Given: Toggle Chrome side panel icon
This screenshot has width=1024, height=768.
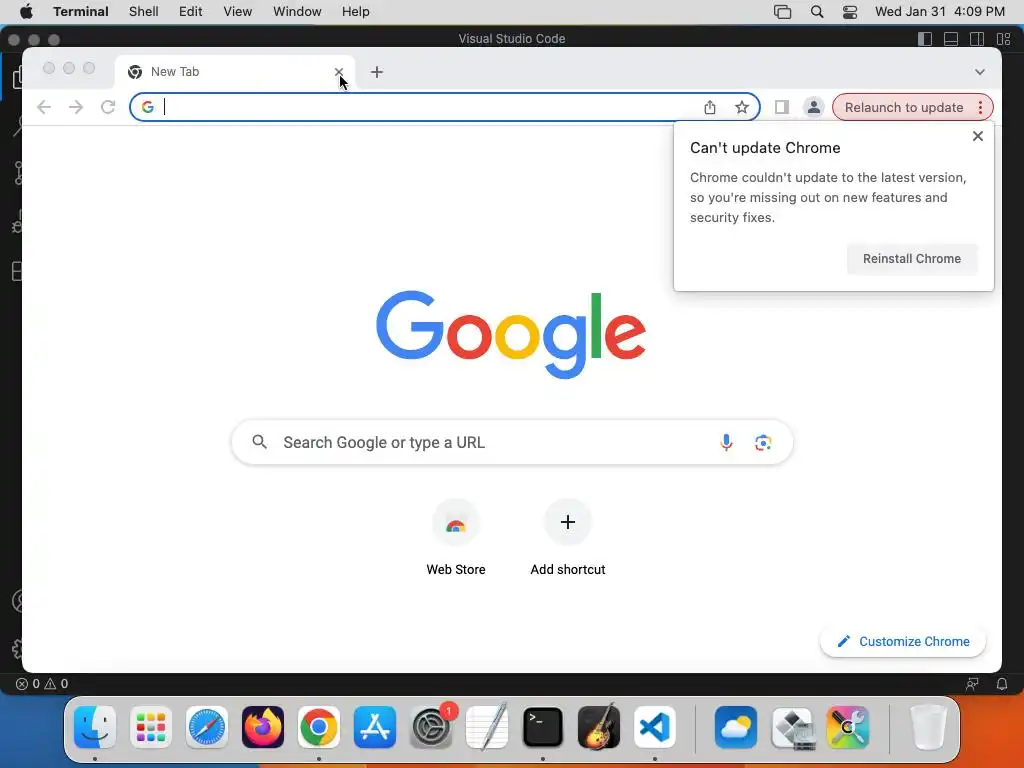Looking at the screenshot, I should click(x=782, y=107).
